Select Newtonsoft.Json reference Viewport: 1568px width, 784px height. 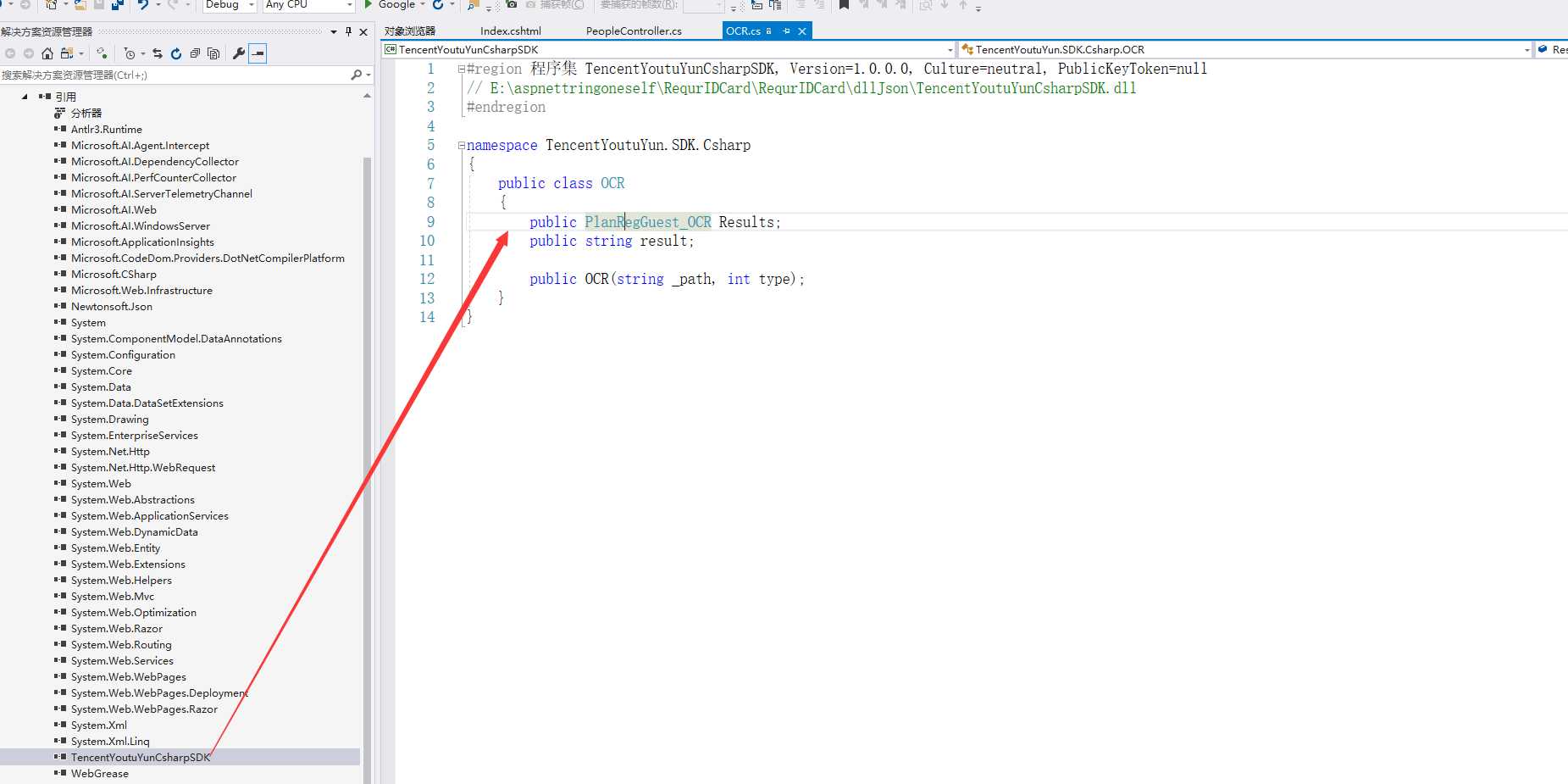pyautogui.click(x=112, y=307)
